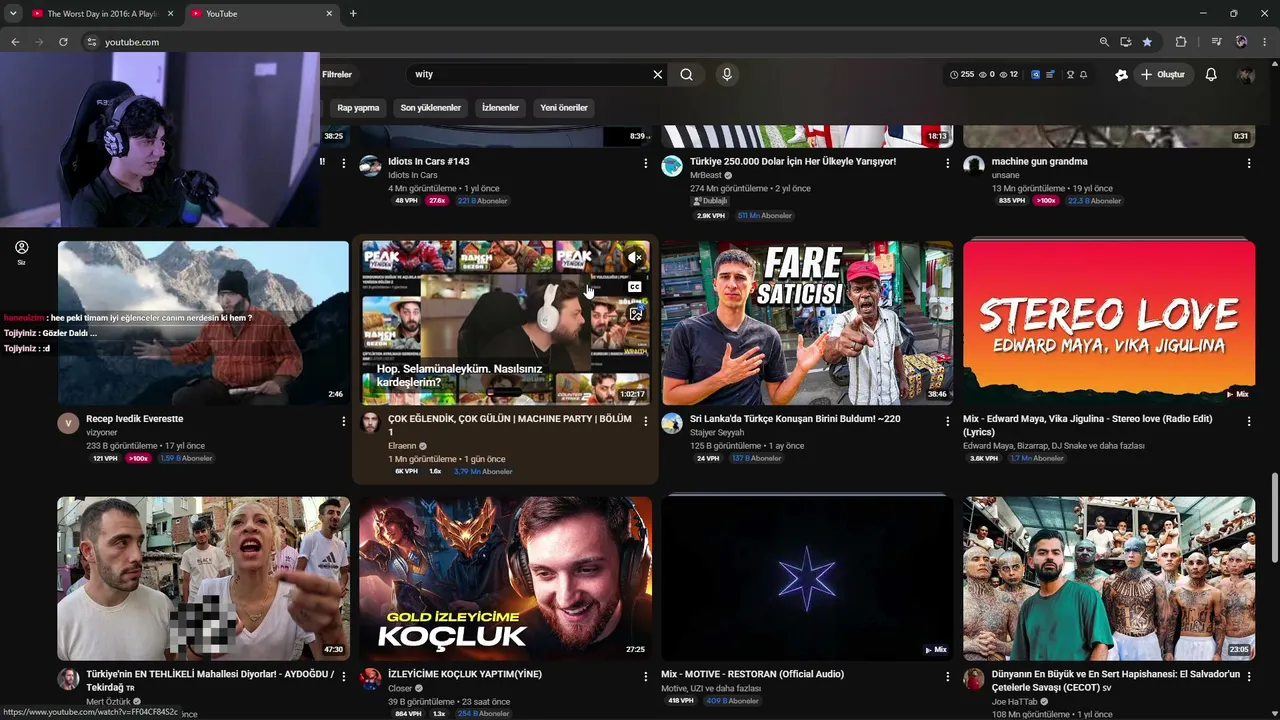Open options menu for 'Recep Ivedik Everestte'
This screenshot has height=720, width=1280.
click(344, 421)
